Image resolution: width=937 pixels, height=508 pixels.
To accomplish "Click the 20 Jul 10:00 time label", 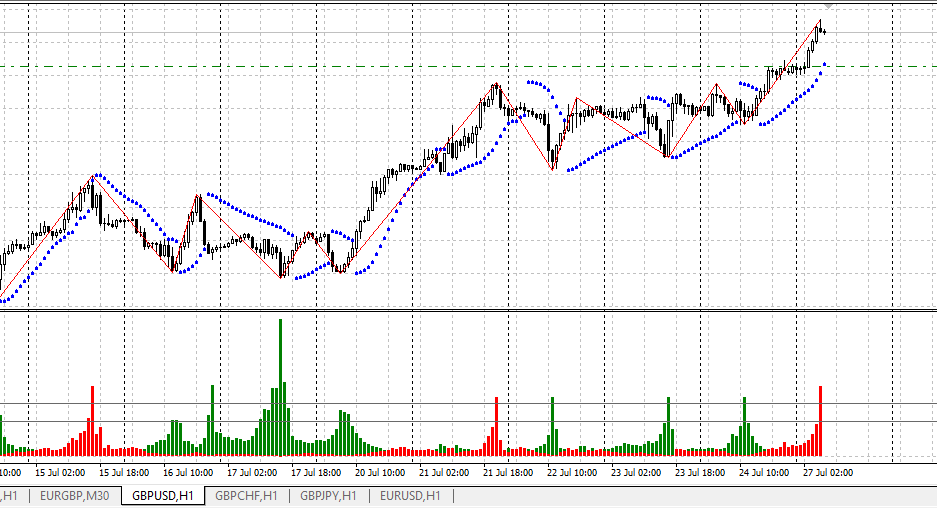I will tap(380, 472).
